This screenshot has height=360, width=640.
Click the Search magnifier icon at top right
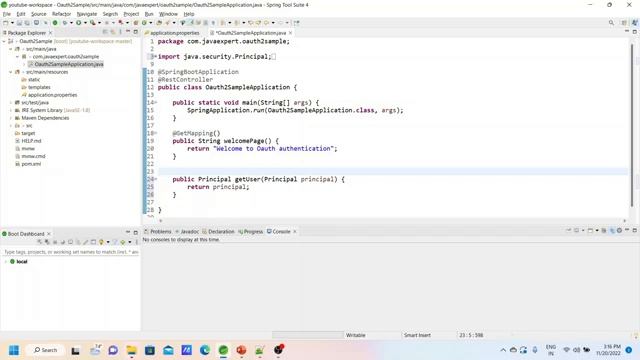(611, 23)
